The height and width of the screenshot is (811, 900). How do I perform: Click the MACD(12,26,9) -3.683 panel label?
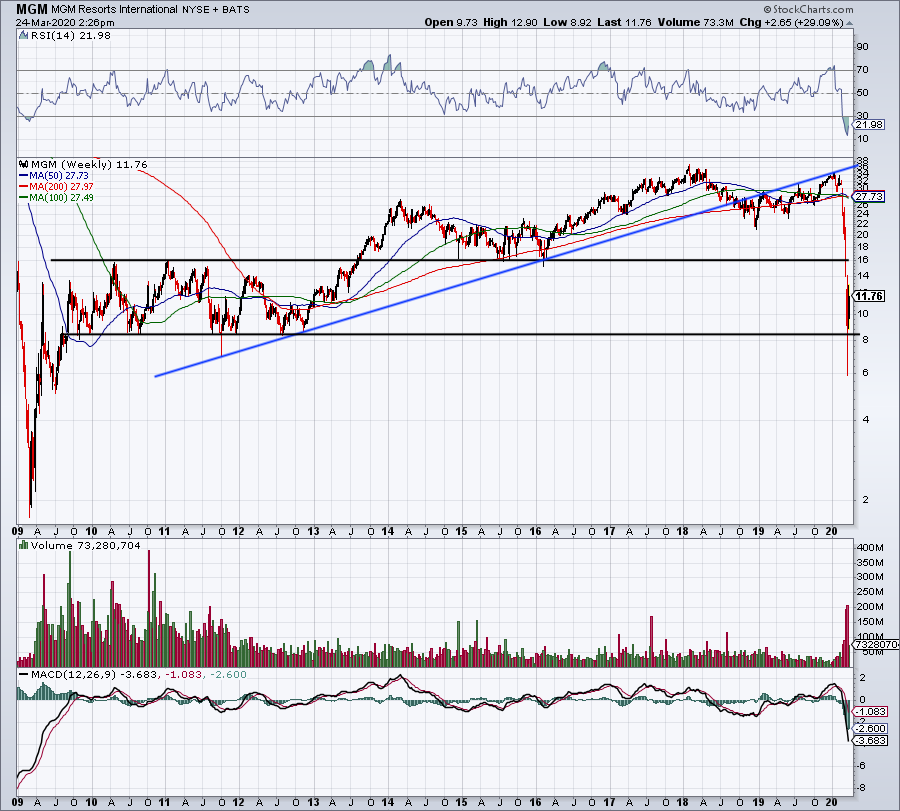point(94,674)
